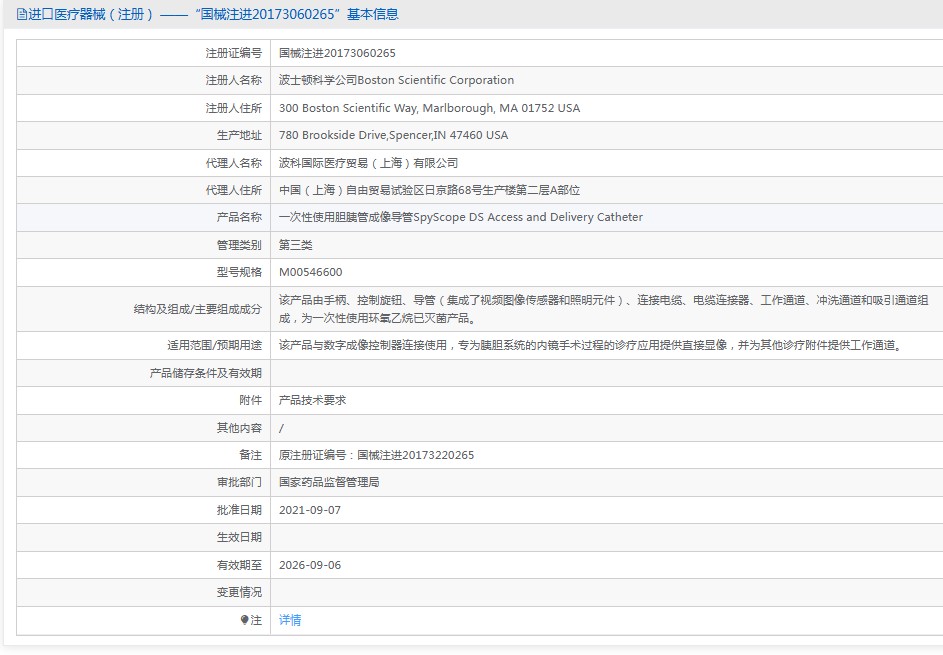Click the pin icon beside the 注 label

245,620
